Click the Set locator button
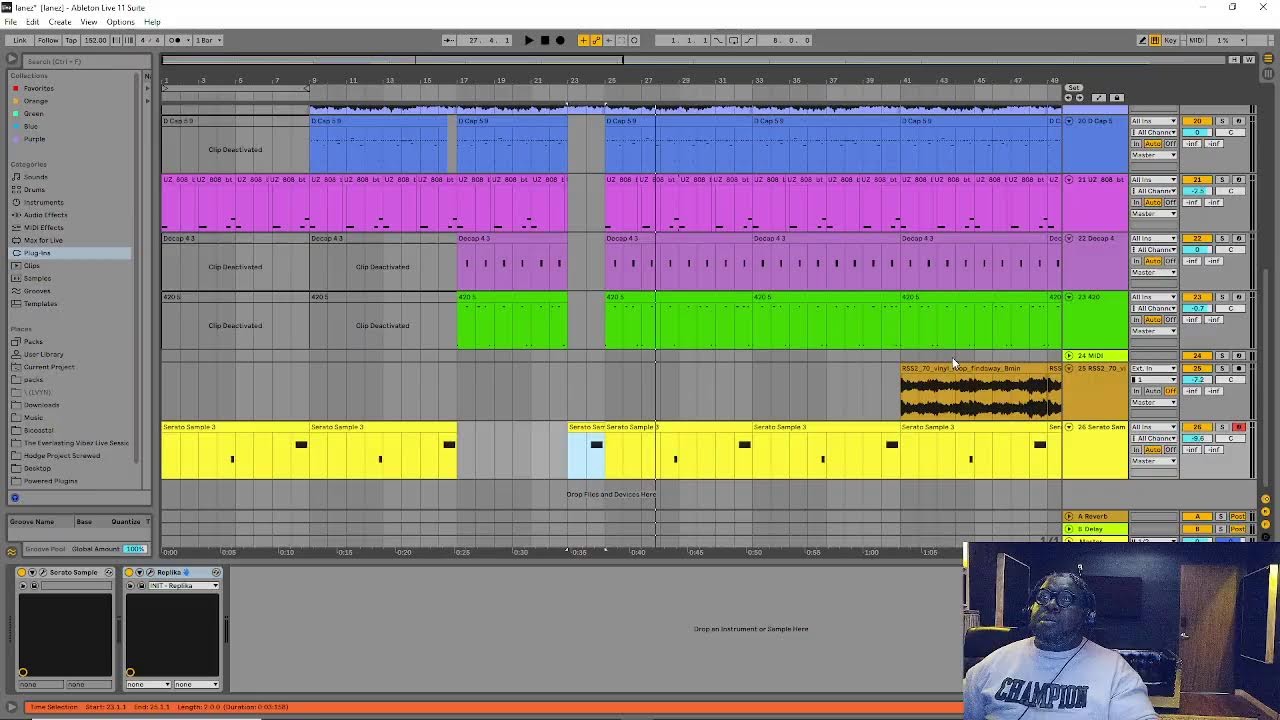This screenshot has height=720, width=1280. (1074, 88)
